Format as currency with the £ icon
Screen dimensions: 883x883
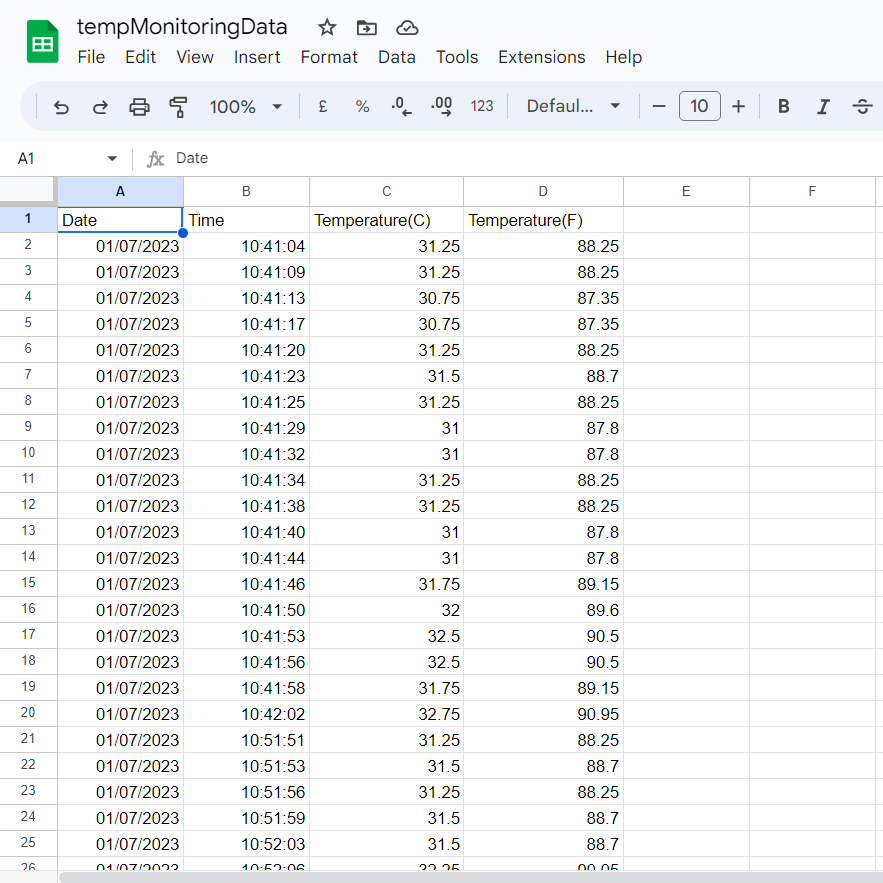323,106
